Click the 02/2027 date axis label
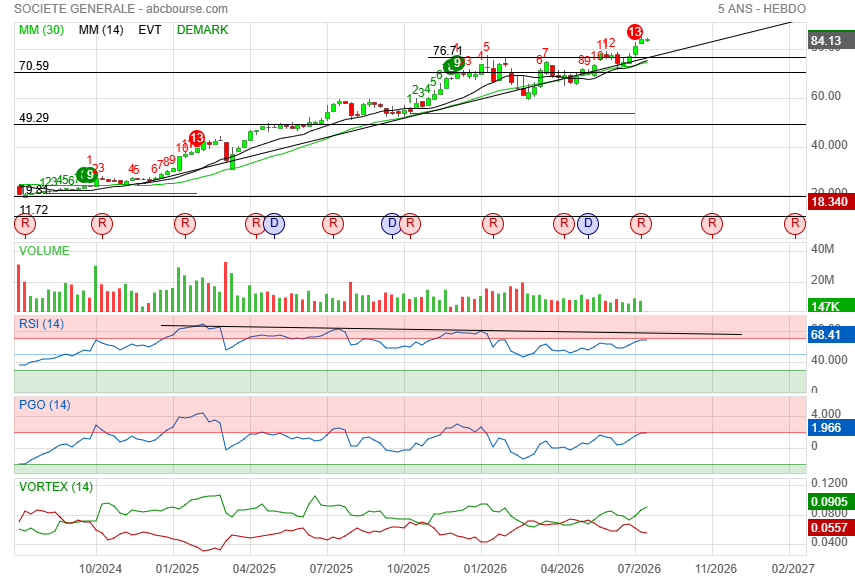Viewport: 855px width, 579px height. [x=793, y=569]
